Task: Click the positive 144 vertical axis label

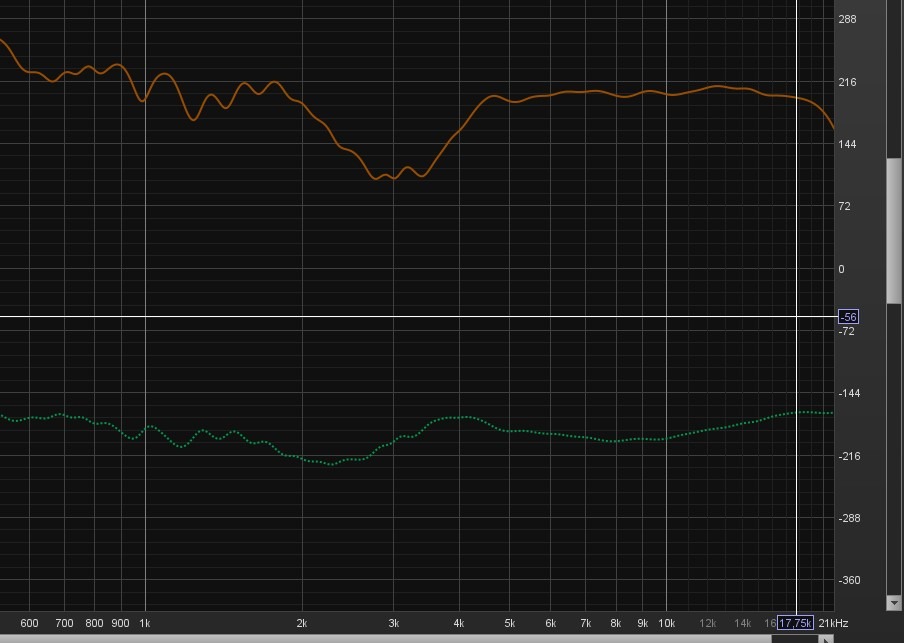Action: 847,144
